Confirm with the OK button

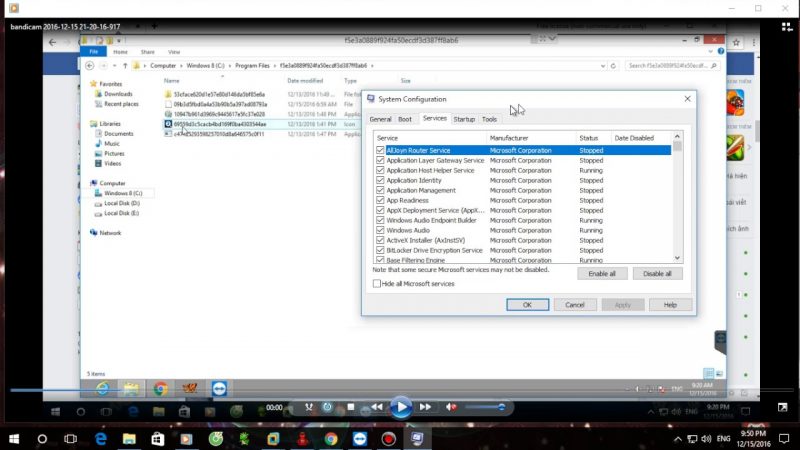click(x=528, y=305)
